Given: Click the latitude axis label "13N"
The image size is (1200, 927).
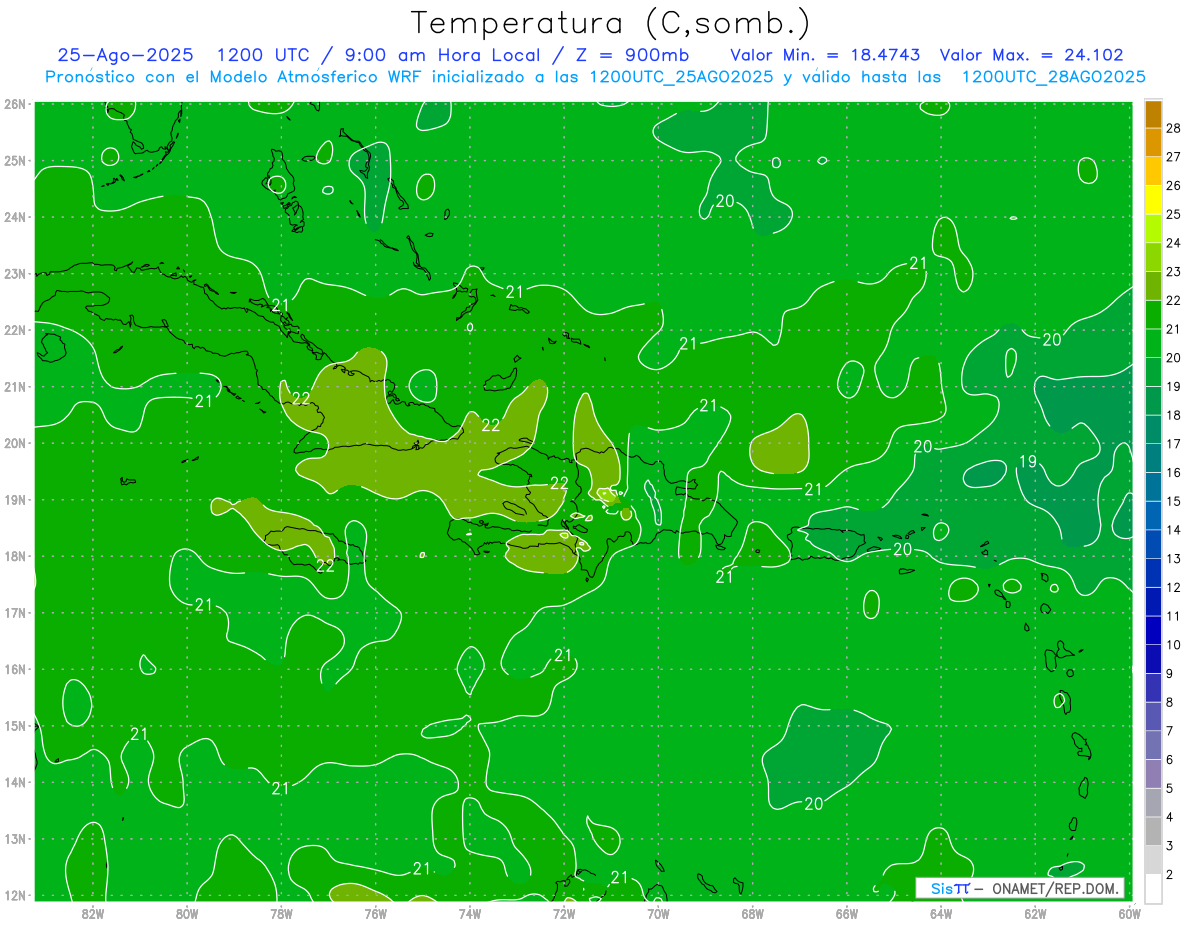Looking at the screenshot, I should 15,838.
